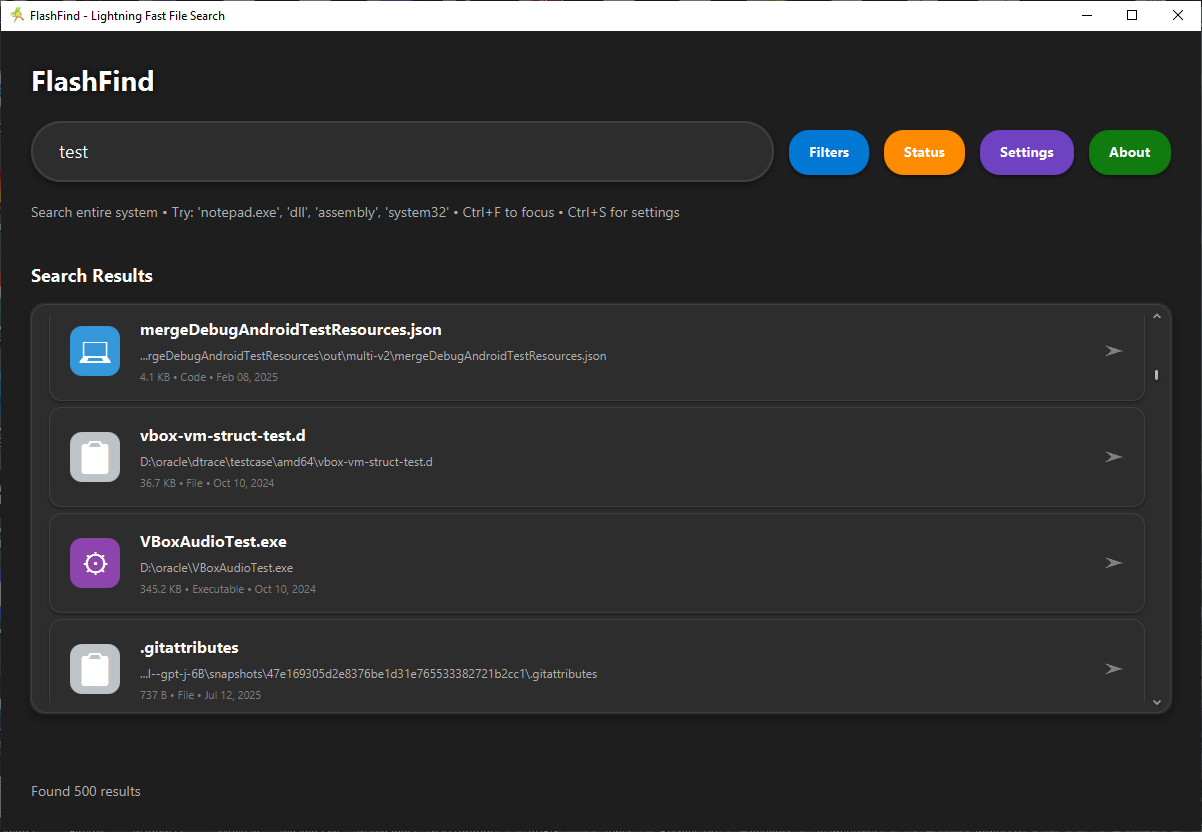Click the results list scroll down arrow
The height and width of the screenshot is (832, 1202).
click(x=1157, y=702)
